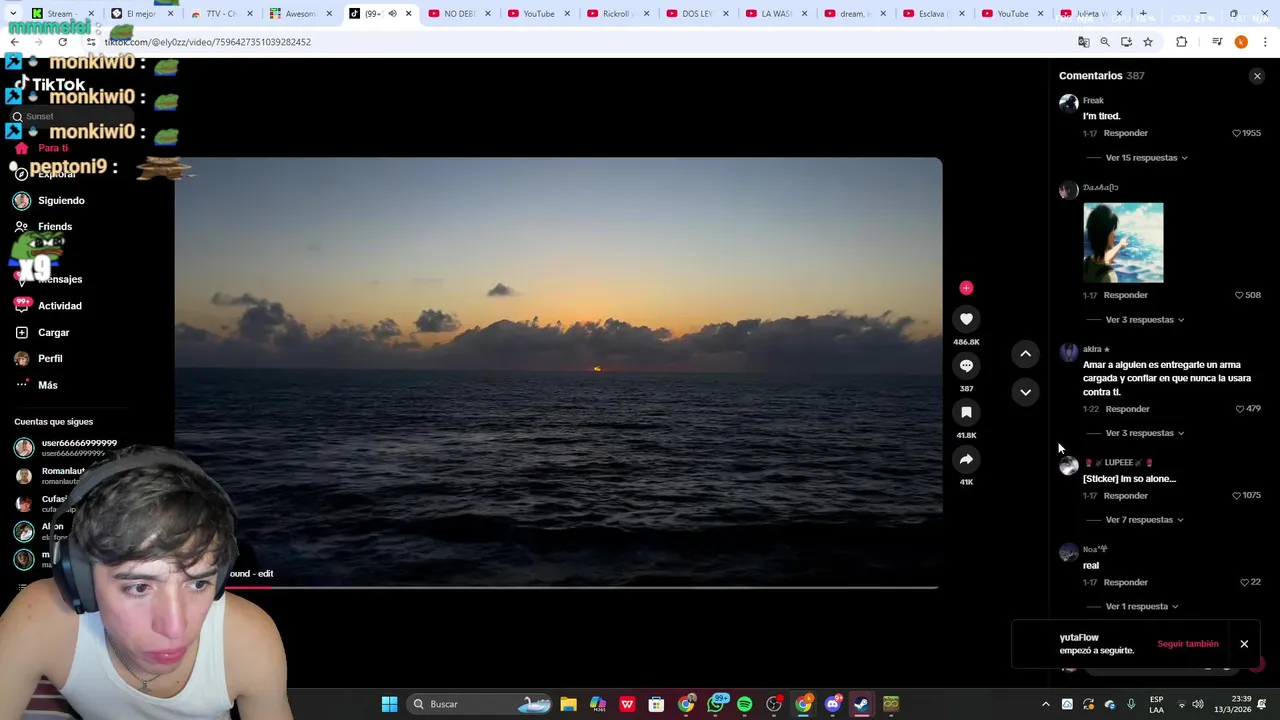1280x720 pixels.
Task: Show hidden system tray icons chevron
Action: pyautogui.click(x=1046, y=704)
